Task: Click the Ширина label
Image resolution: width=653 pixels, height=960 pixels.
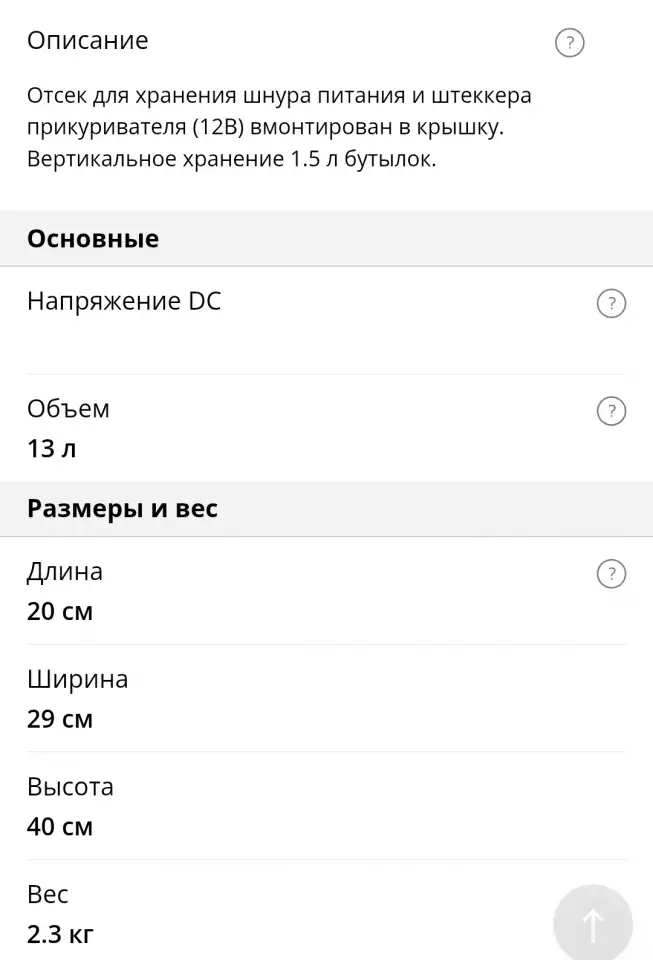Action: coord(78,680)
